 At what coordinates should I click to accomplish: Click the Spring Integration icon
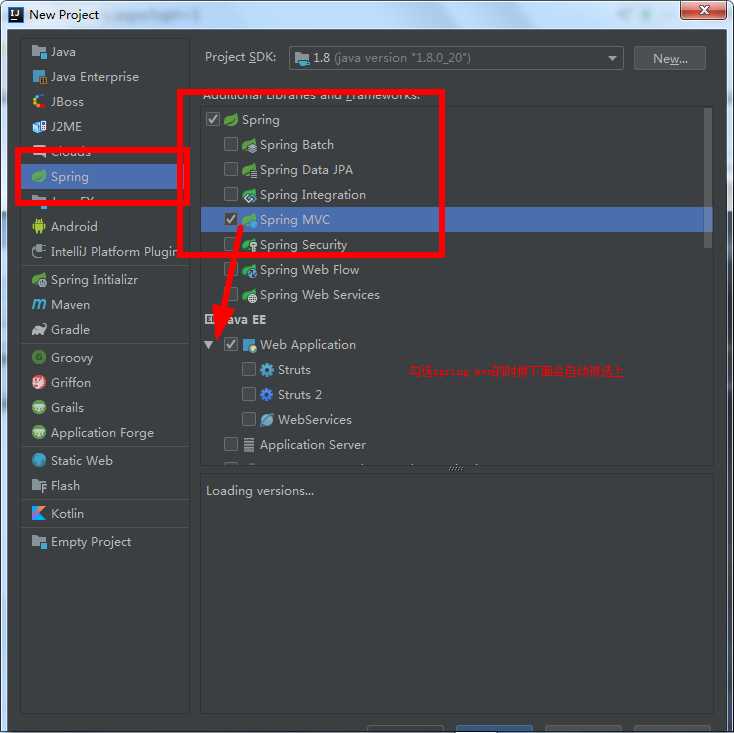[249, 195]
